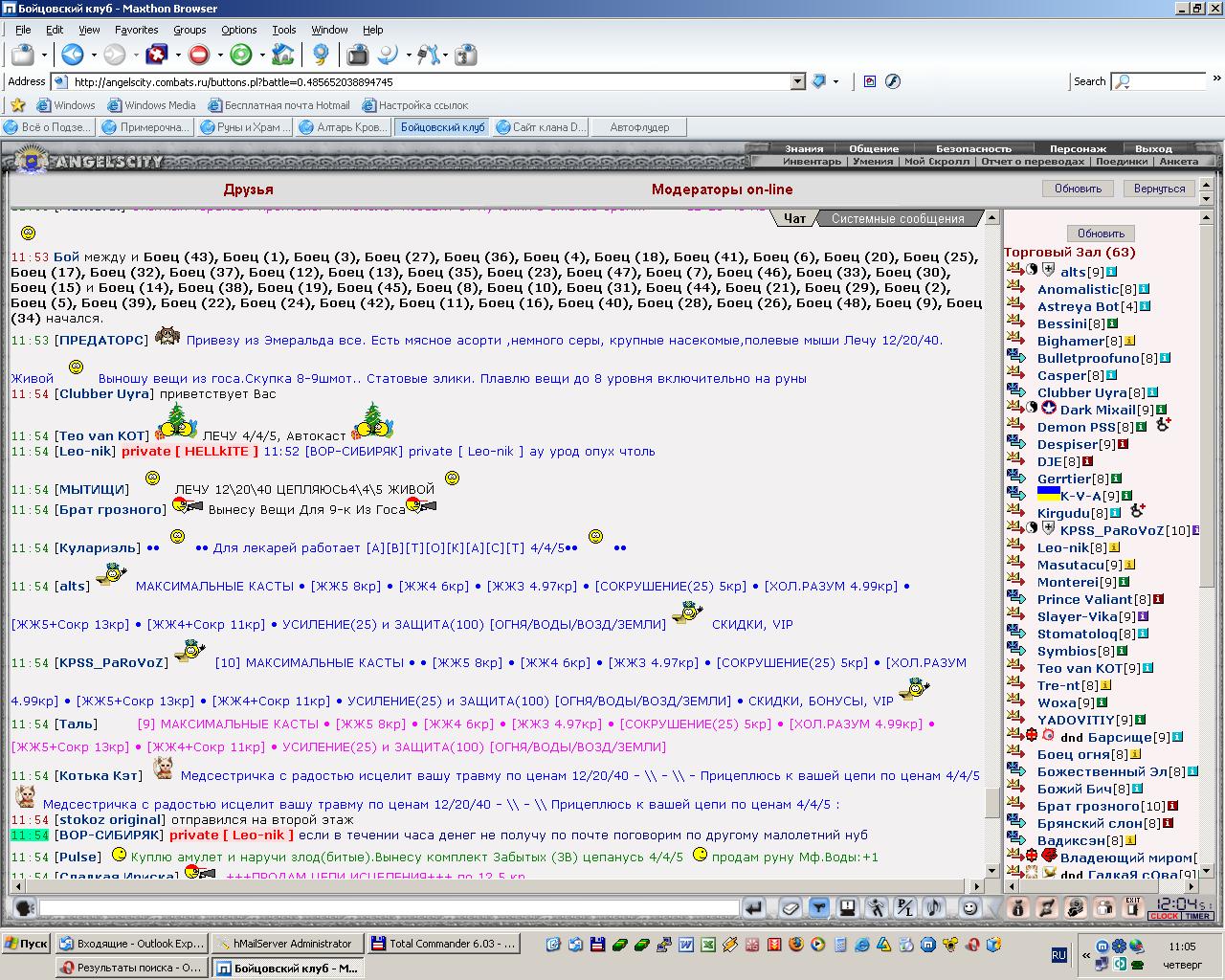Viewport: 1225px width, 980px height.
Task: Click Обновить above the Торговый Зал list
Action: [1101, 233]
